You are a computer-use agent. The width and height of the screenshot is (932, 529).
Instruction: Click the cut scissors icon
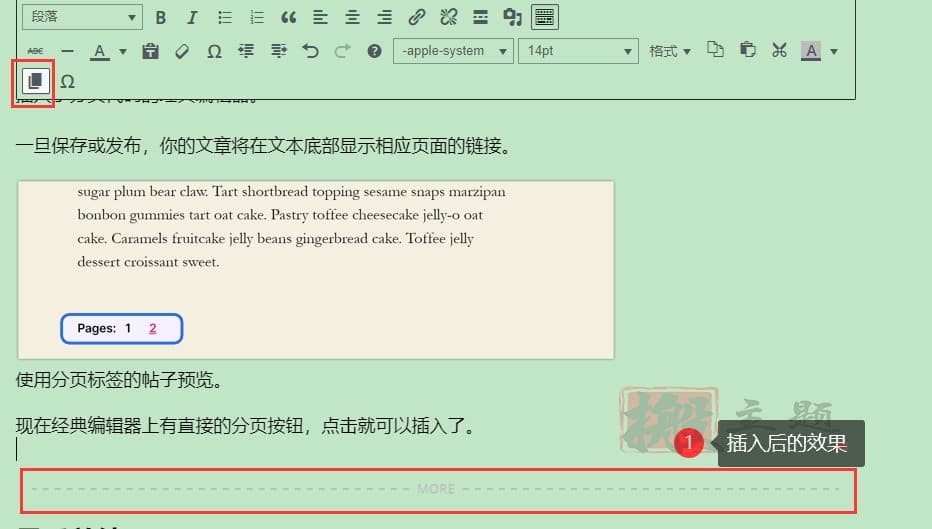[779, 50]
